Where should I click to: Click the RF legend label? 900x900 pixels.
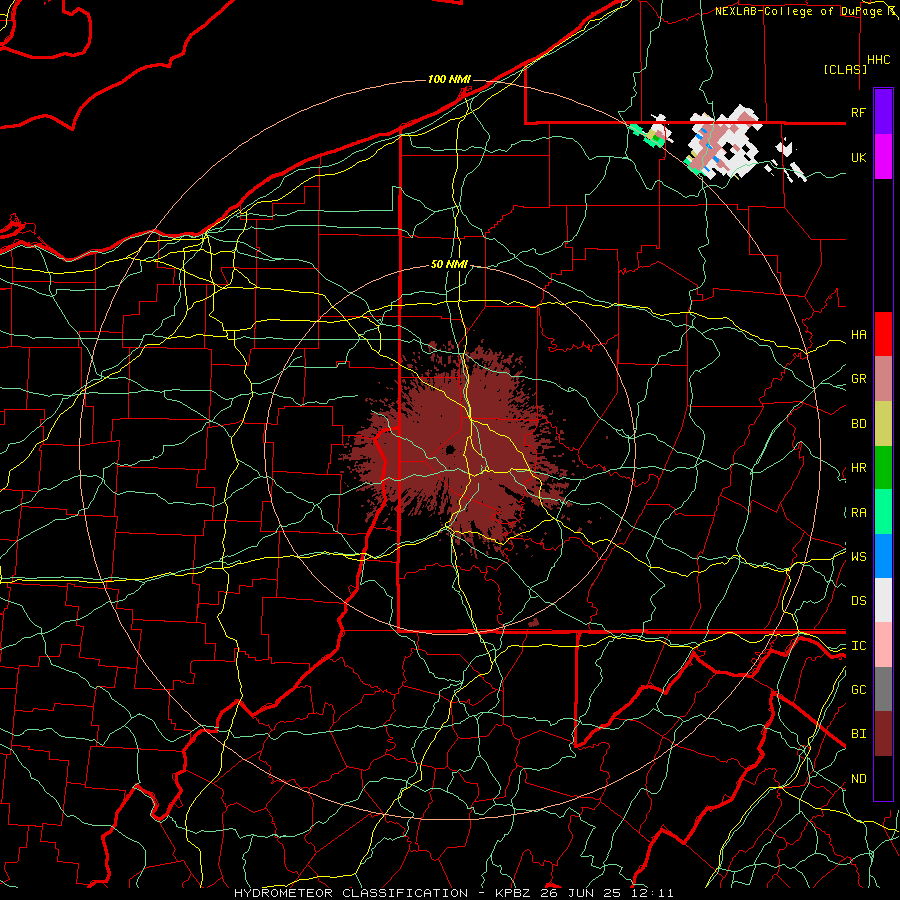[858, 112]
